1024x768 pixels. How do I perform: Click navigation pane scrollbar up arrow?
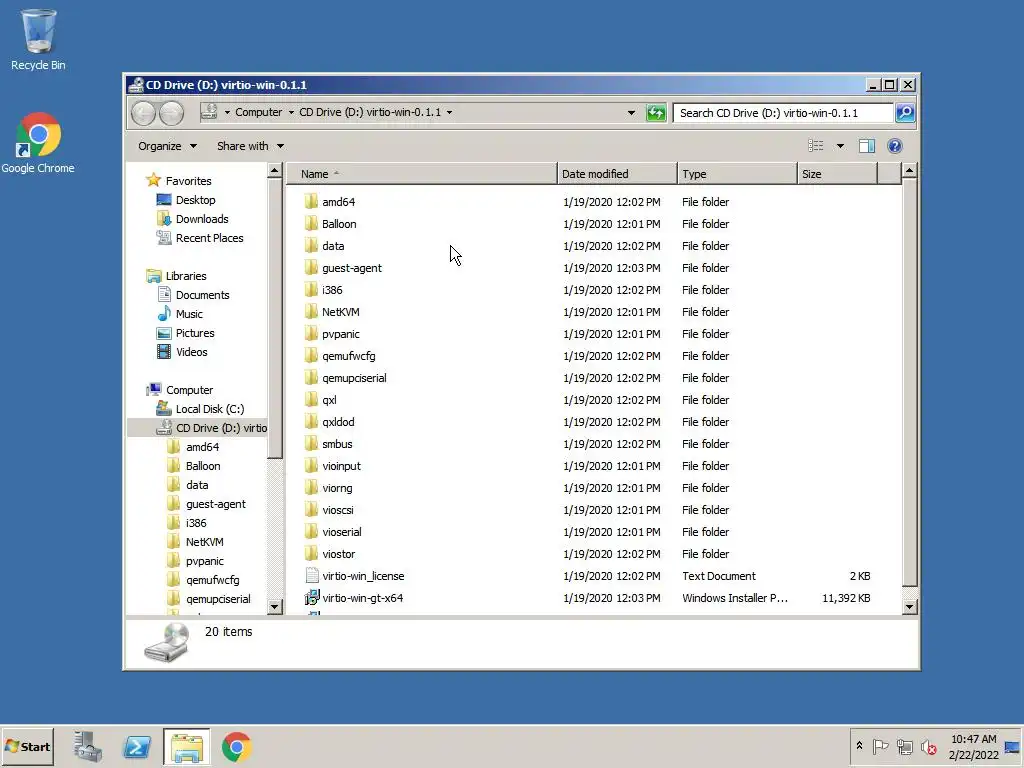click(274, 171)
